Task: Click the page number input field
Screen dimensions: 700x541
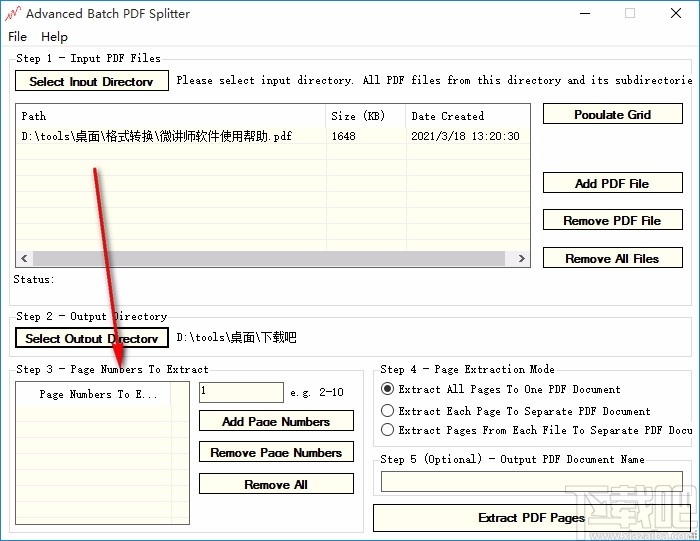Action: pos(241,392)
